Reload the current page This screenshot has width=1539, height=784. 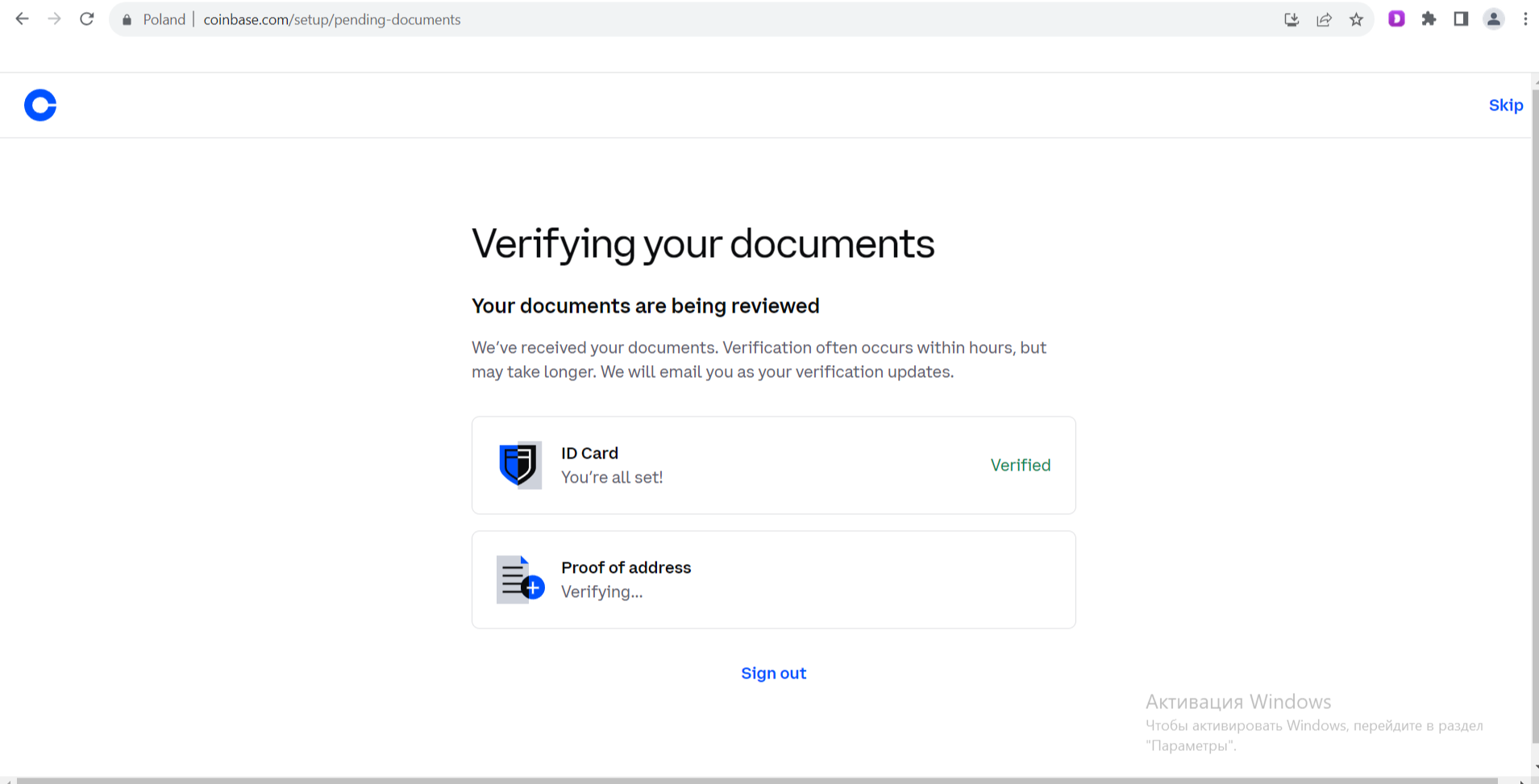coord(87,19)
